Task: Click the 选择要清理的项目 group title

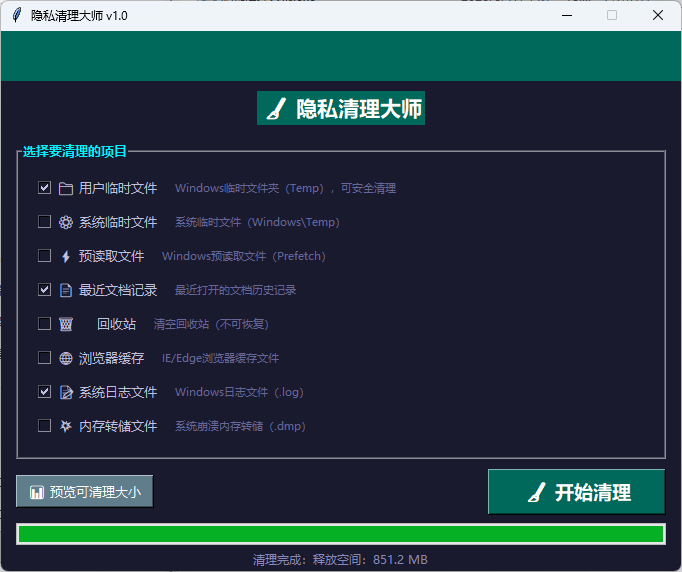Action: pyautogui.click(x=74, y=151)
